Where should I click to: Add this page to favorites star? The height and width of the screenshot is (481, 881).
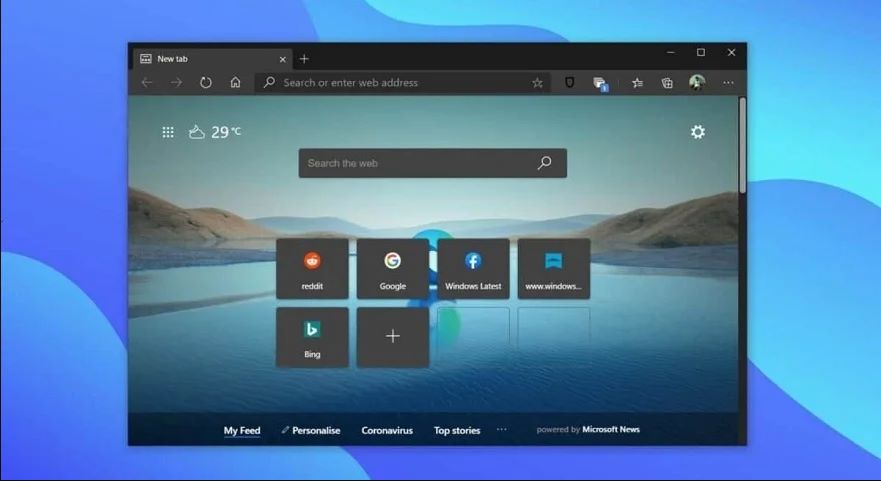coord(537,83)
